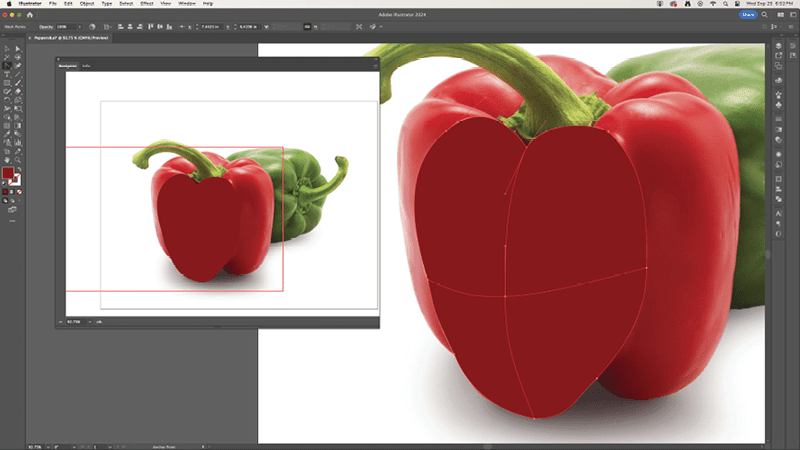Select the Zoom tool magnifier

(18, 160)
